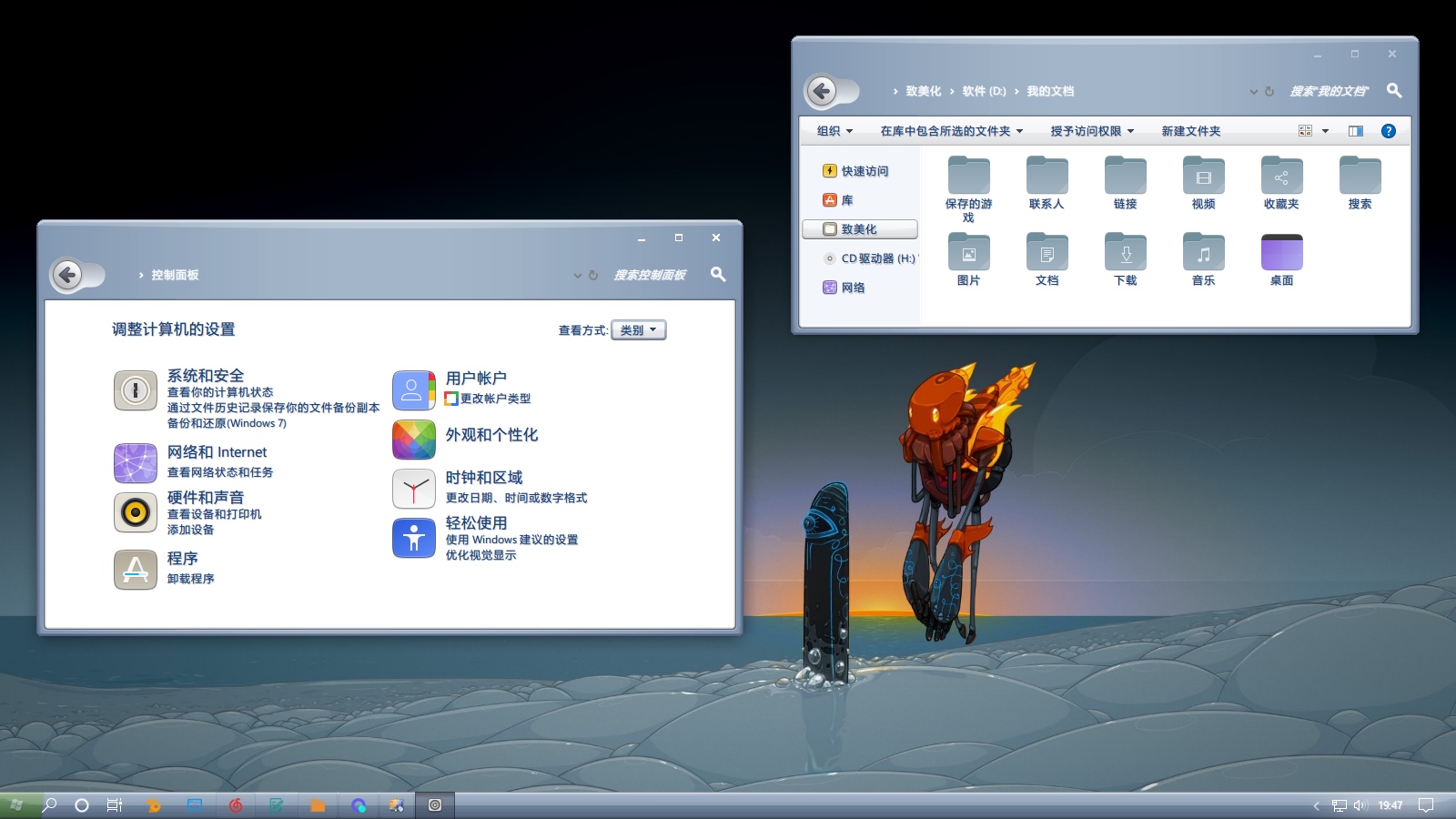Expand the 组织 menu dropdown
Image resolution: width=1456 pixels, height=819 pixels.
click(x=834, y=131)
